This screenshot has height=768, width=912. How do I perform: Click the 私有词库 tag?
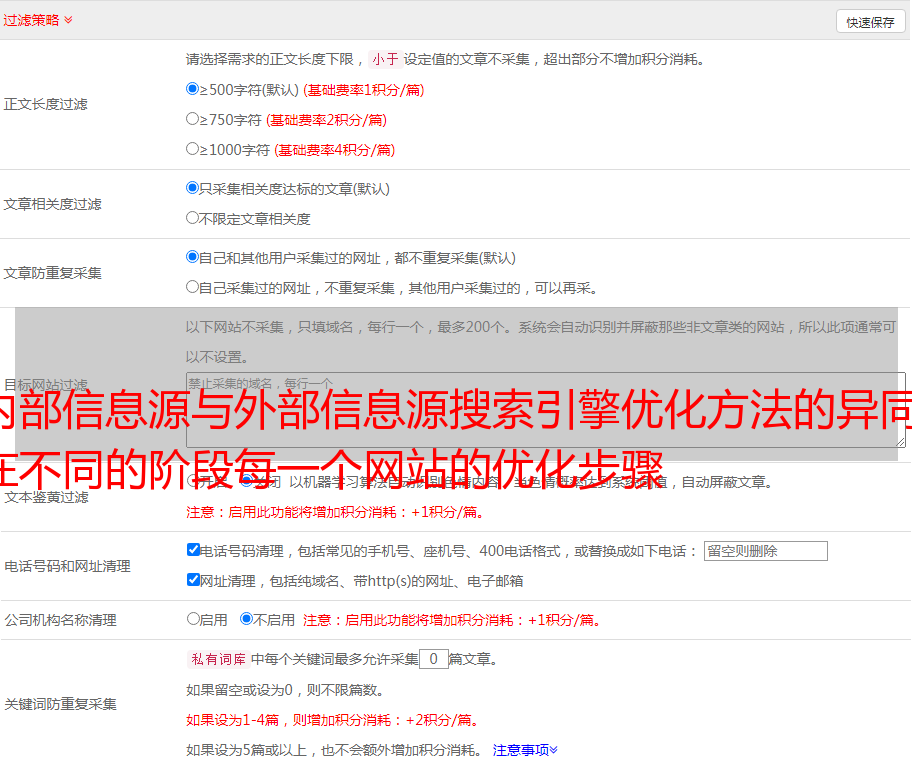pos(219,659)
